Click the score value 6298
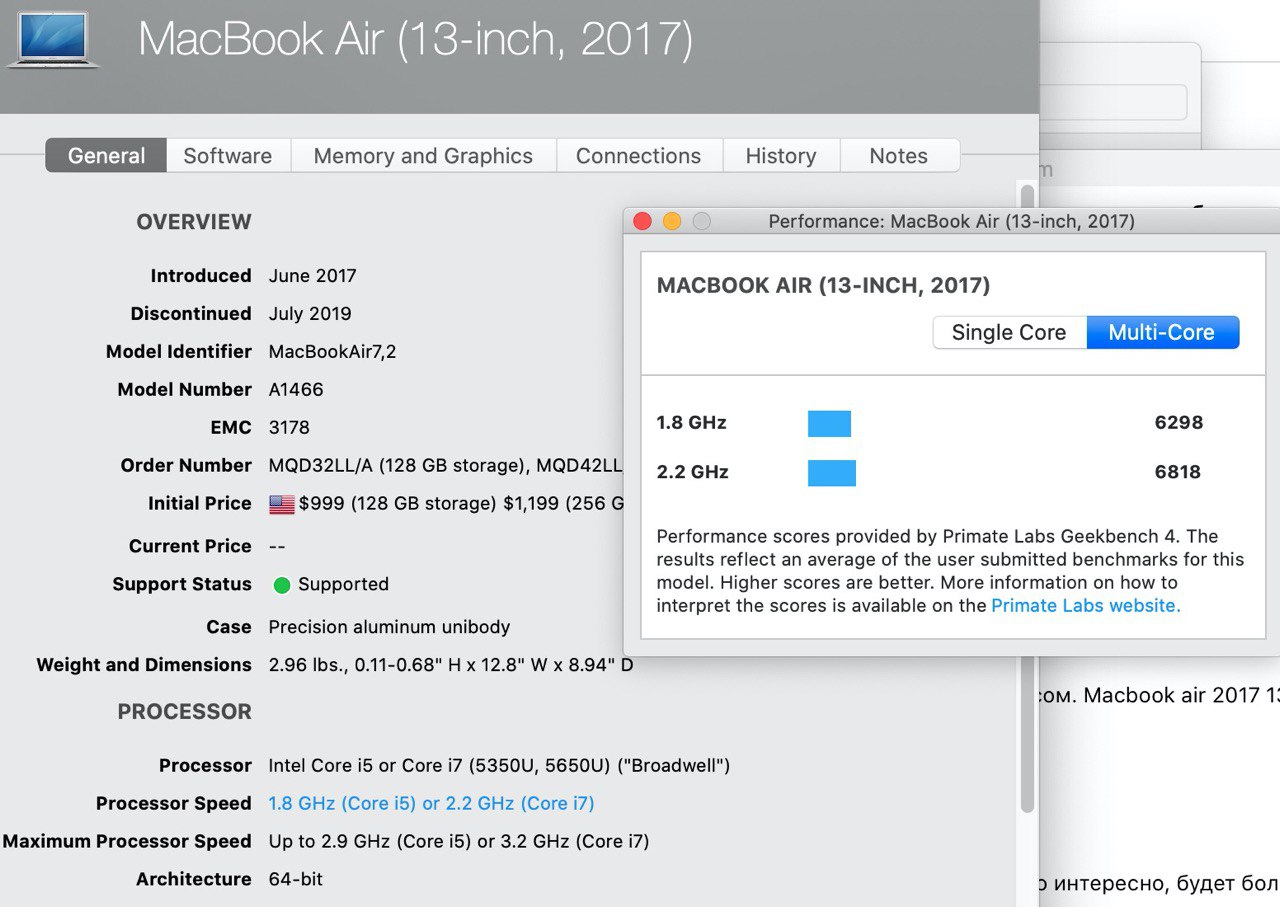Image resolution: width=1280 pixels, height=907 pixels. [x=1179, y=423]
